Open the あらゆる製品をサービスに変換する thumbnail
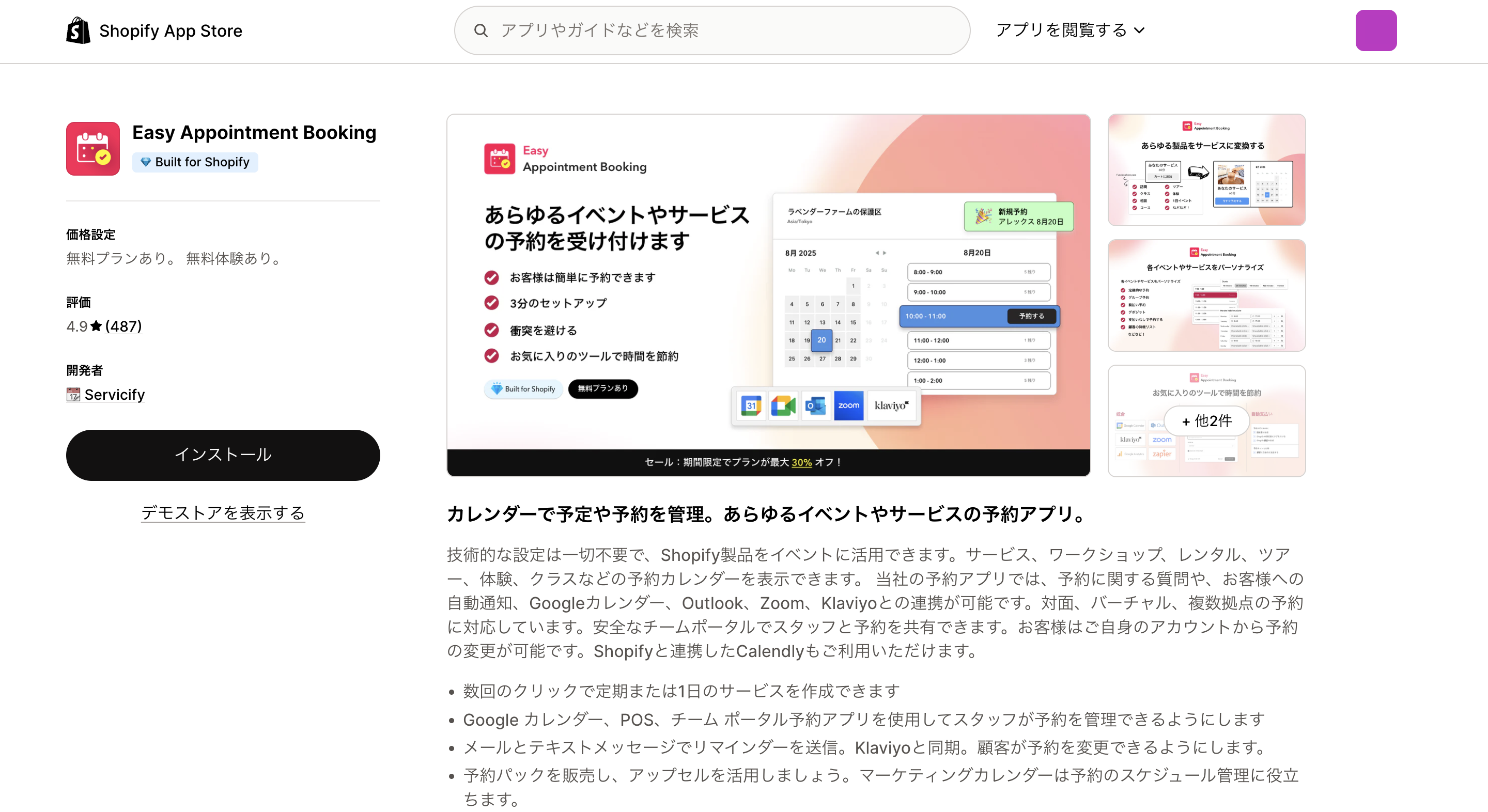 coord(1207,170)
